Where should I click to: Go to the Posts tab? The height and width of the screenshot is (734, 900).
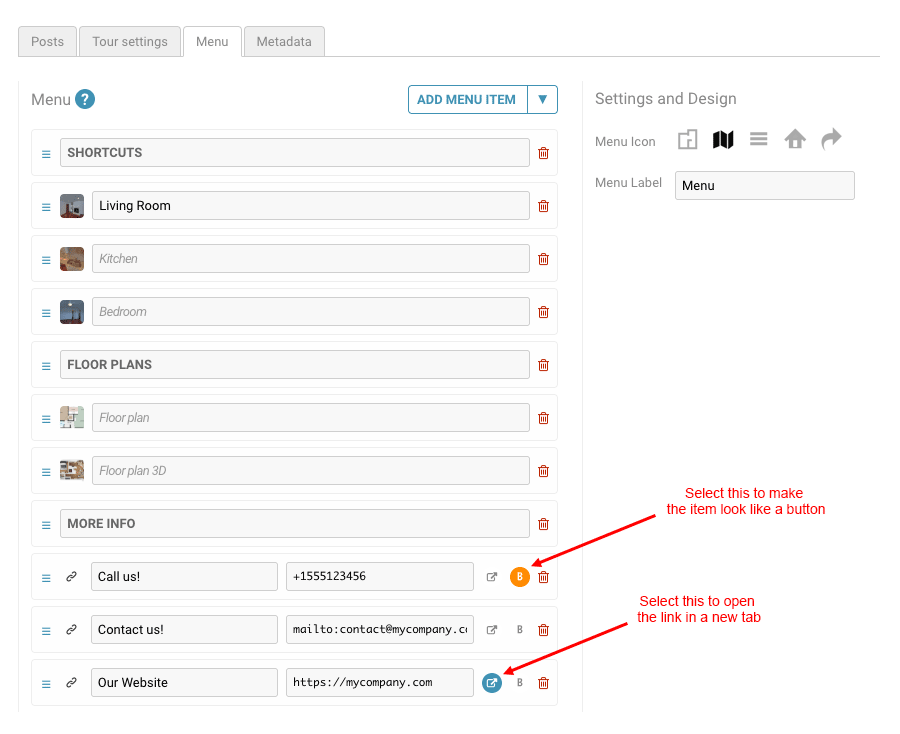[47, 42]
